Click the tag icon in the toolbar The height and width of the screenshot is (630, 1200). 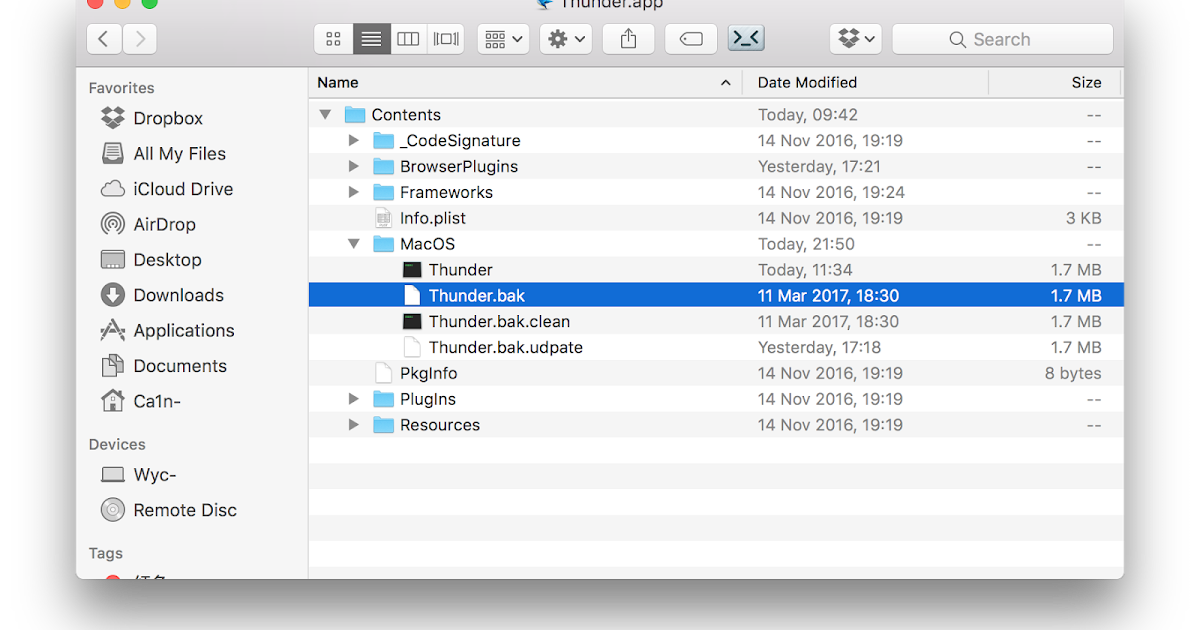tap(691, 39)
